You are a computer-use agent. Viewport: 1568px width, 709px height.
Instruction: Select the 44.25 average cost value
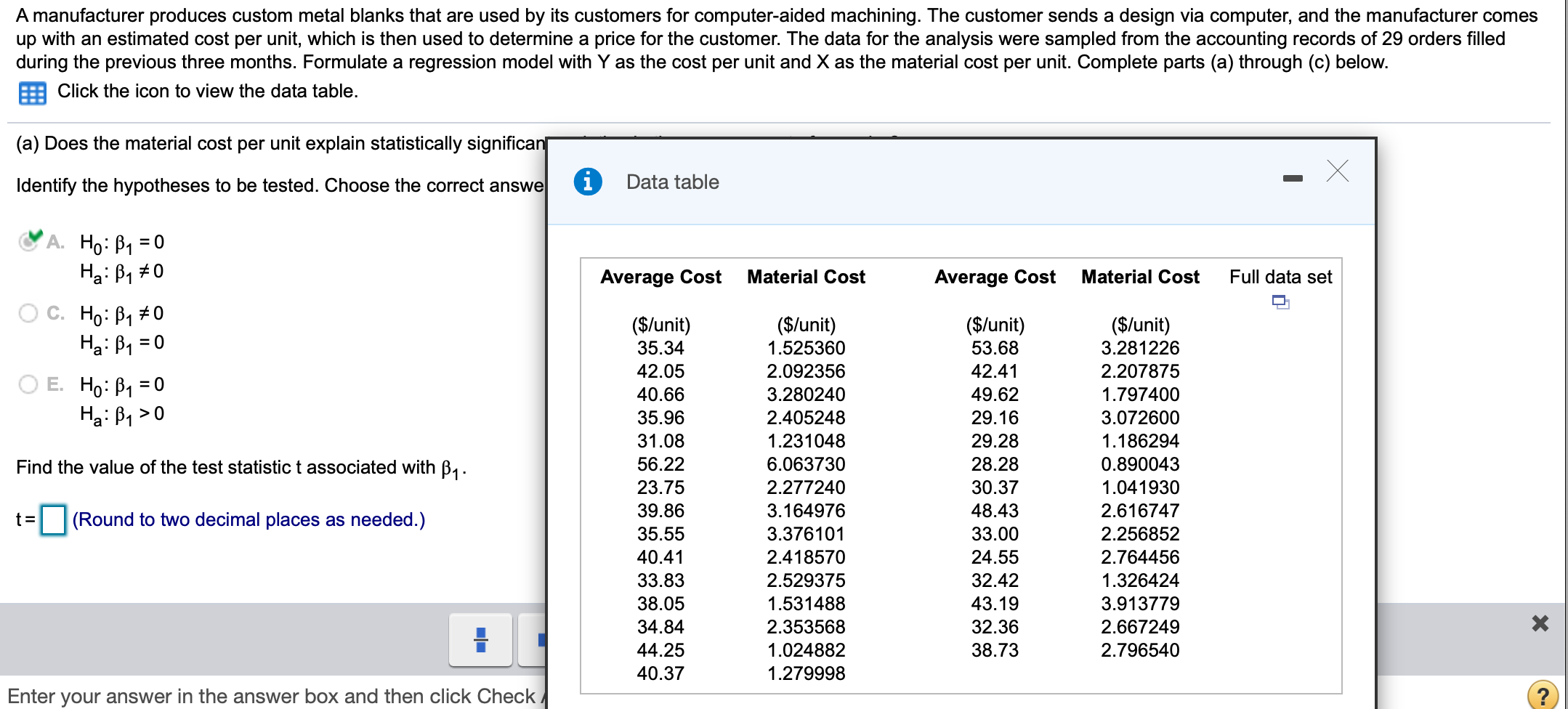click(660, 650)
